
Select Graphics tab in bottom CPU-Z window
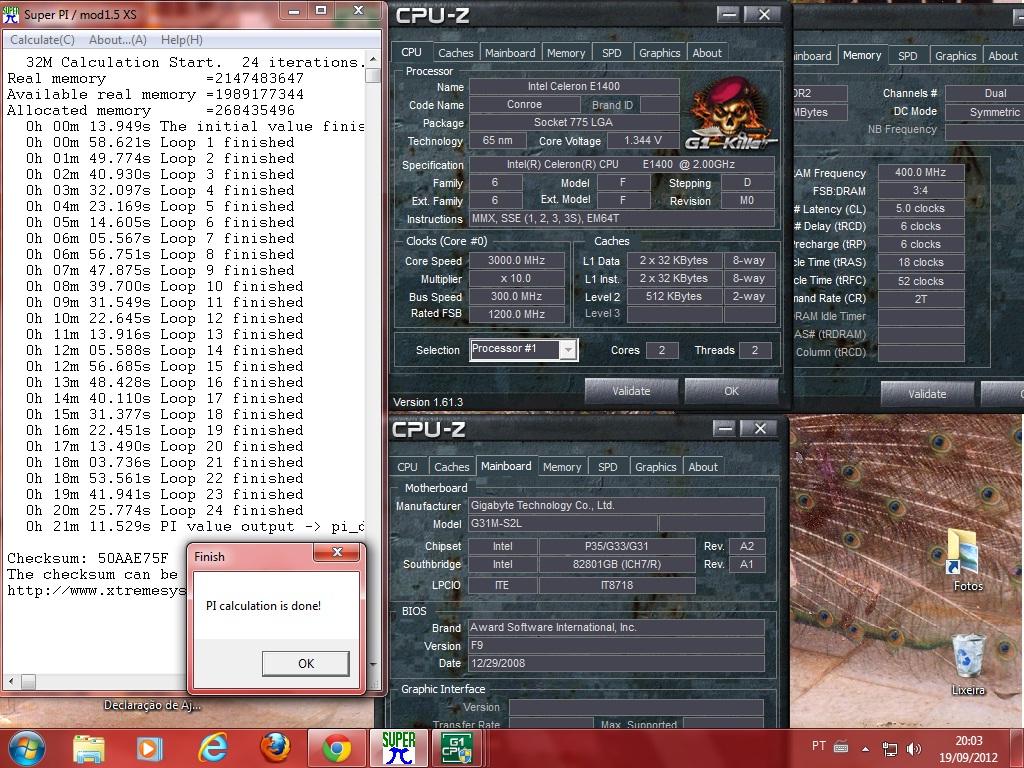[x=656, y=467]
